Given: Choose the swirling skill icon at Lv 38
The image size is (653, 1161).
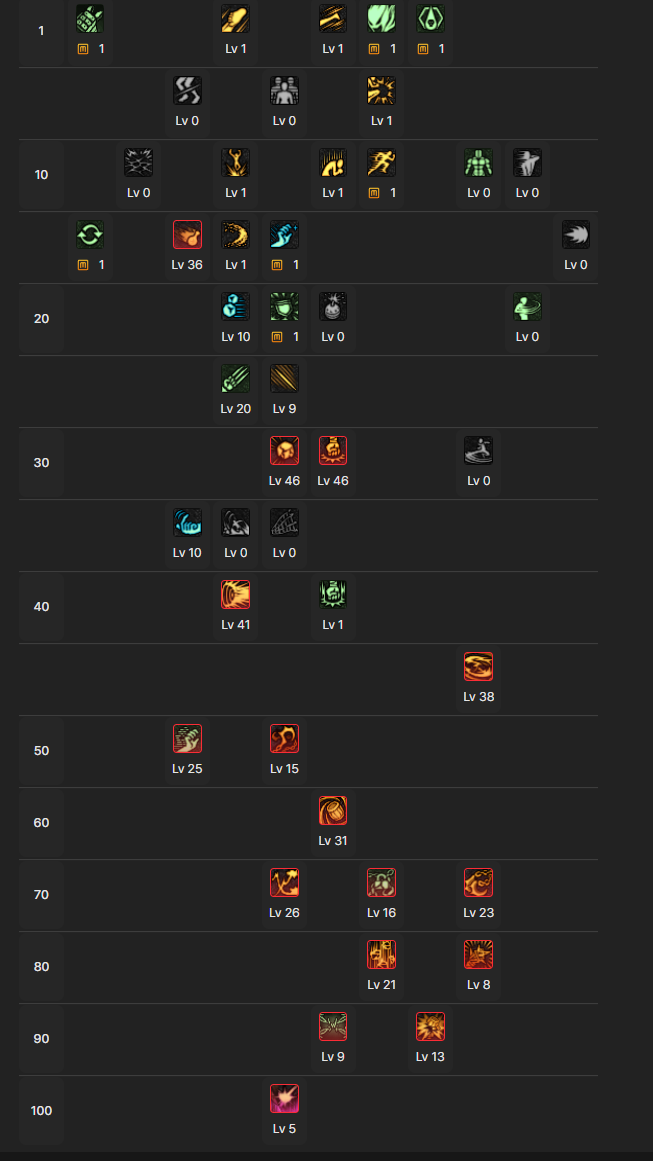Looking at the screenshot, I should [479, 667].
